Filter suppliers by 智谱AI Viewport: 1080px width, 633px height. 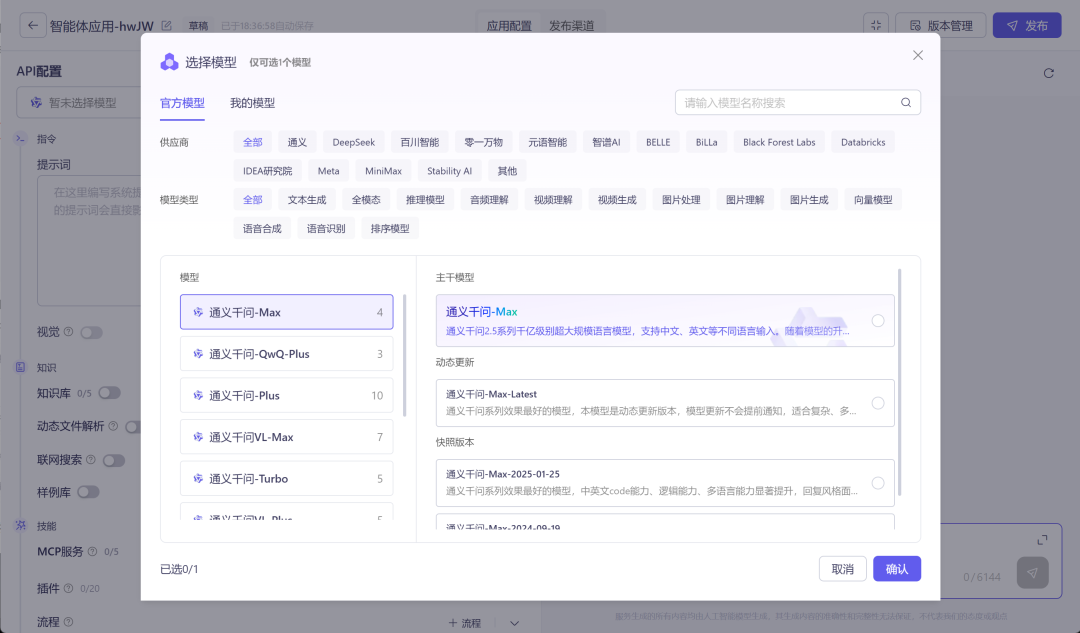tap(606, 142)
